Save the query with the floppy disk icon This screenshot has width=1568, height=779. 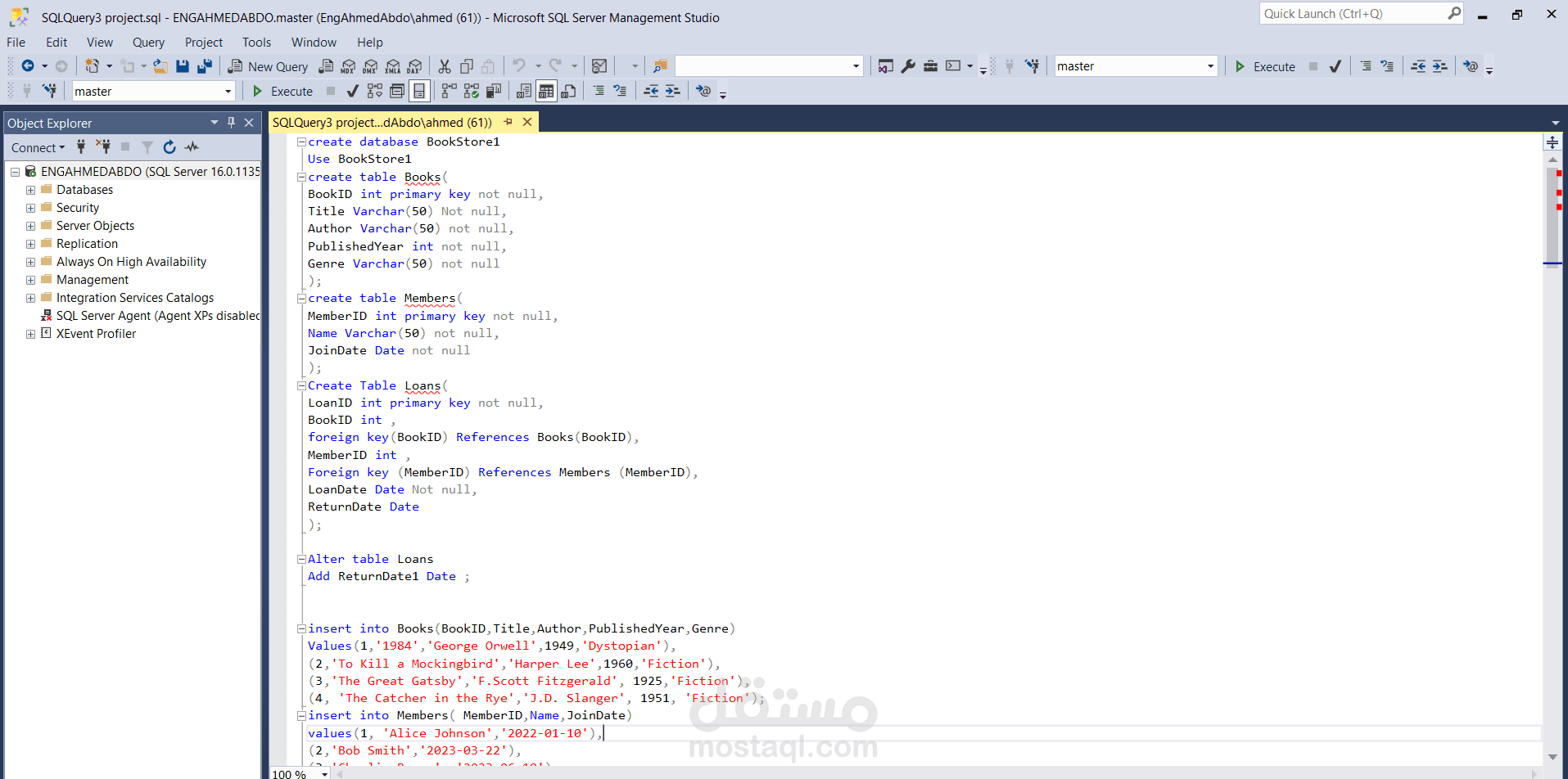tap(183, 66)
